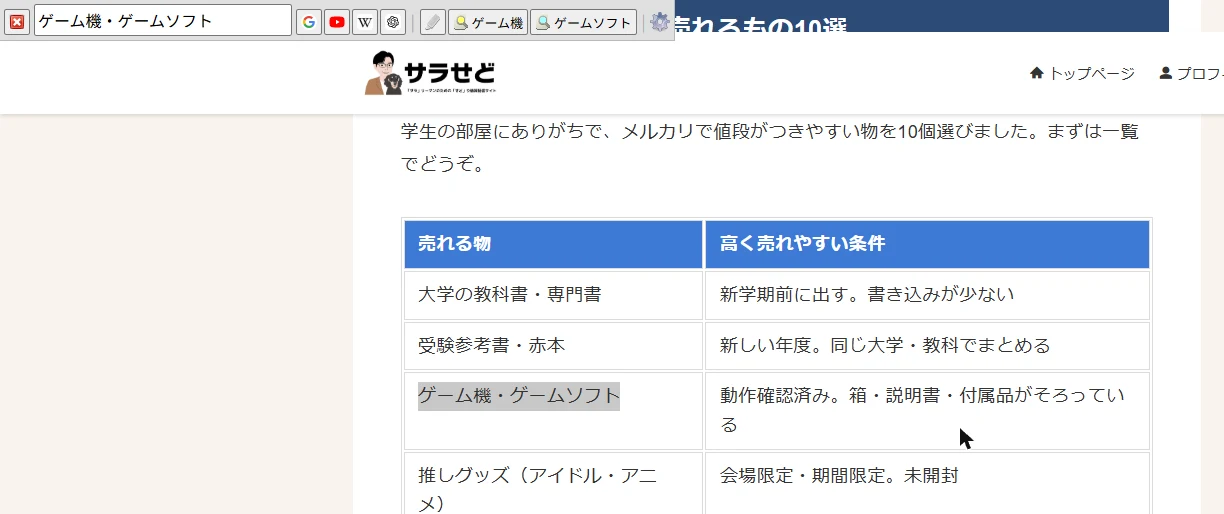The image size is (1224, 514).
Task: Click the ゲームソフト keyword highlight button
Action: pyautogui.click(x=583, y=22)
